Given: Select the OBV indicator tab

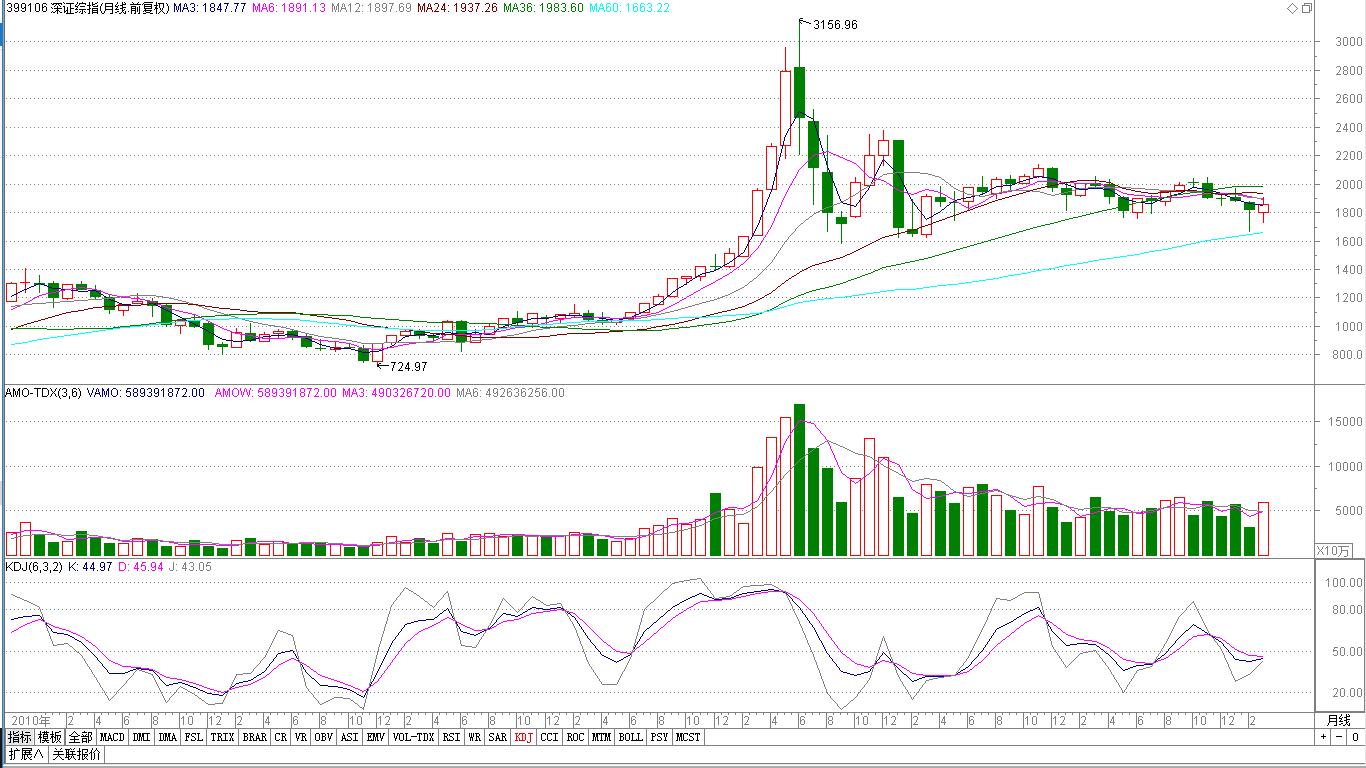Looking at the screenshot, I should [323, 737].
